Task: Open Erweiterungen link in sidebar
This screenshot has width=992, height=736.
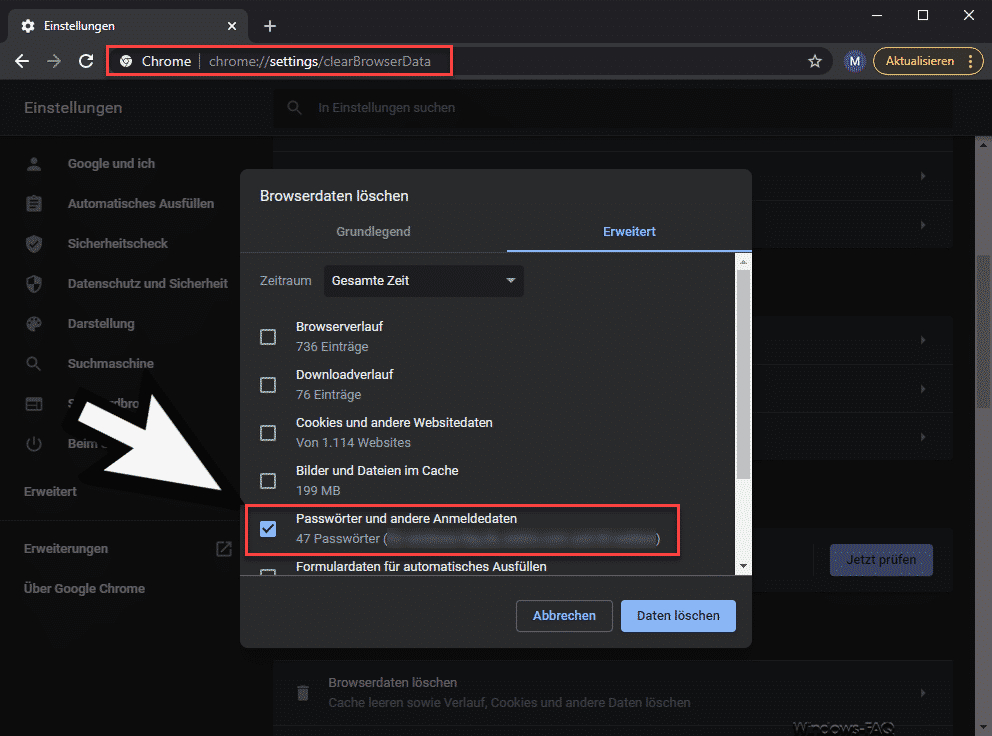Action: [66, 549]
